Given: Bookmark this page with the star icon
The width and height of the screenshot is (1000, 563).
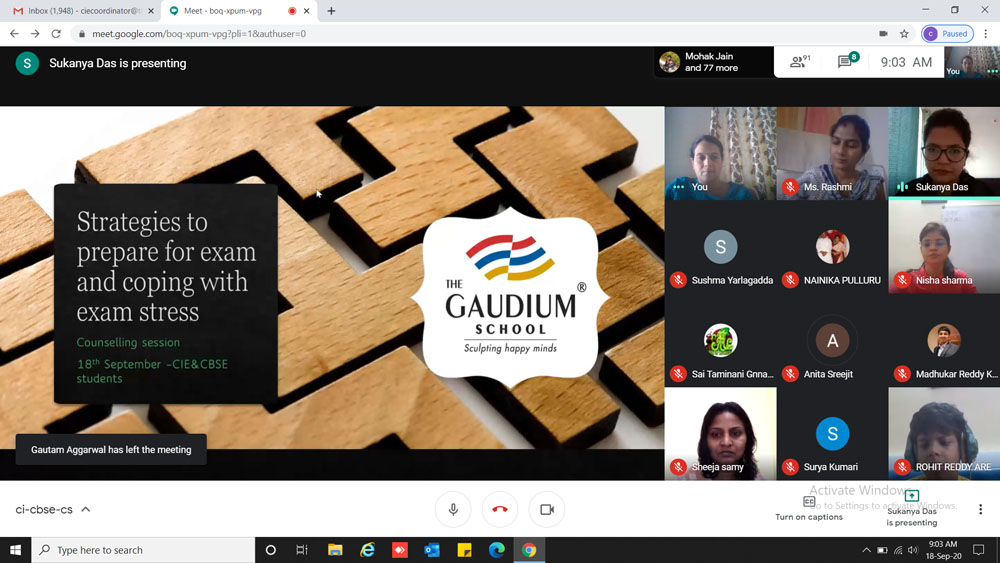Looking at the screenshot, I should [904, 34].
